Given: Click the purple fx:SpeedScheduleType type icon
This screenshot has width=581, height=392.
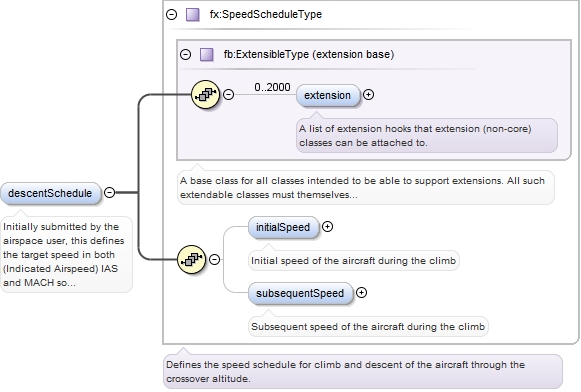Looking at the screenshot, I should click(x=193, y=14).
